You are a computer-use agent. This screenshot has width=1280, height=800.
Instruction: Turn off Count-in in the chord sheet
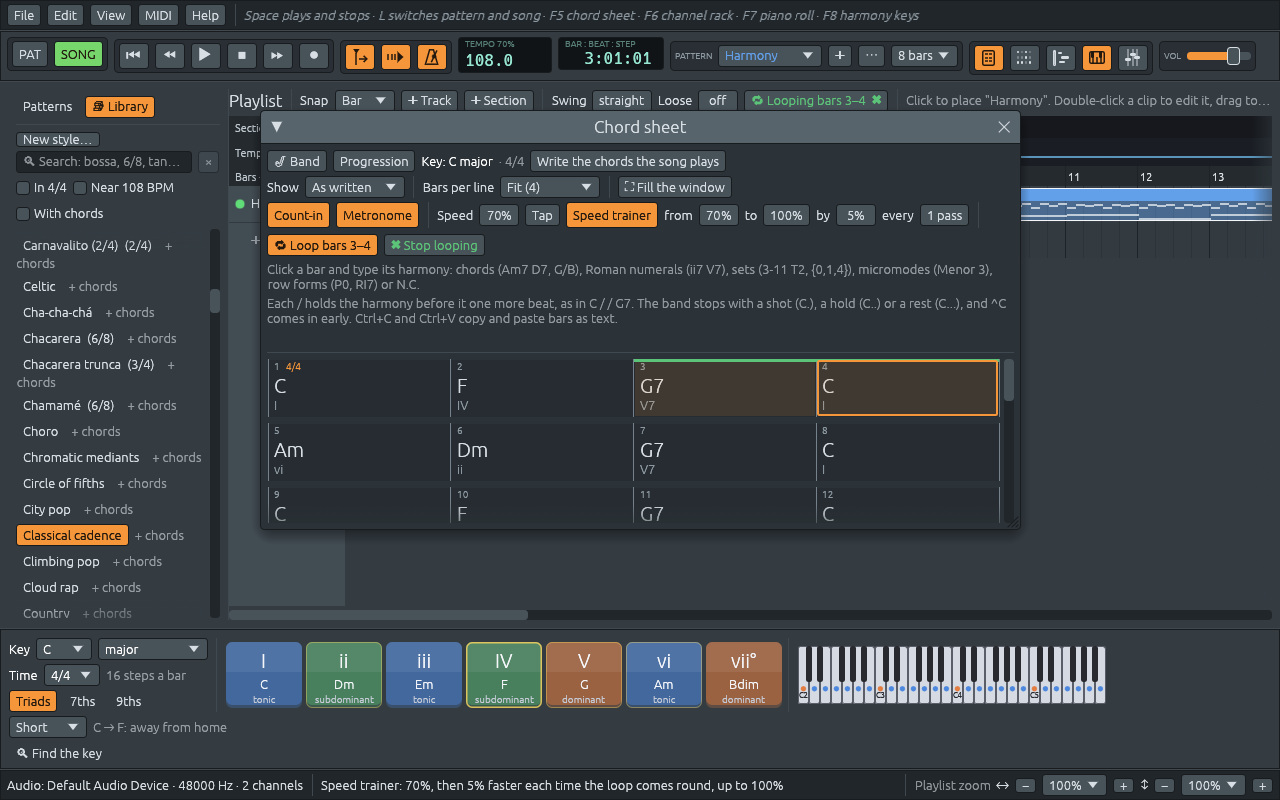coord(298,215)
